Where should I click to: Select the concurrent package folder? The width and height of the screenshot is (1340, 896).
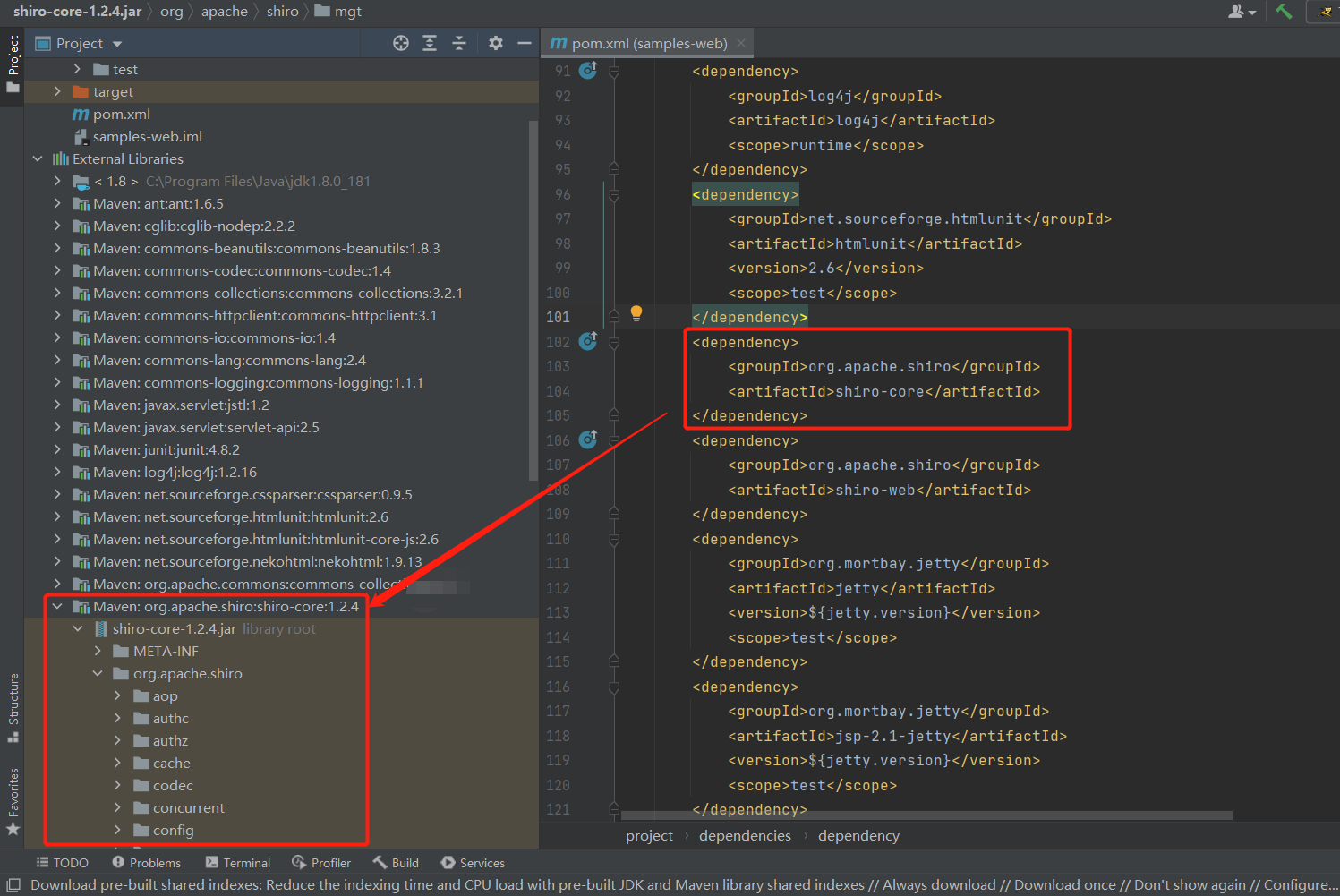188,807
